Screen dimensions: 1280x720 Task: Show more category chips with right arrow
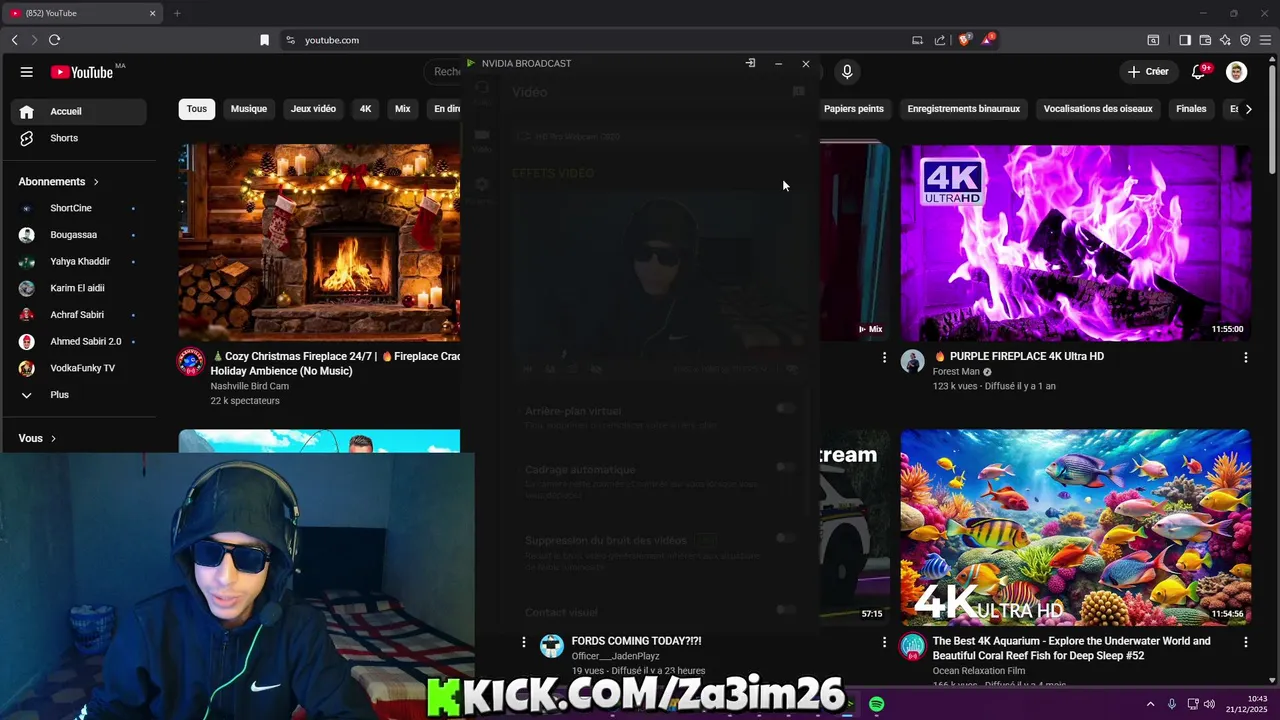pyautogui.click(x=1247, y=109)
